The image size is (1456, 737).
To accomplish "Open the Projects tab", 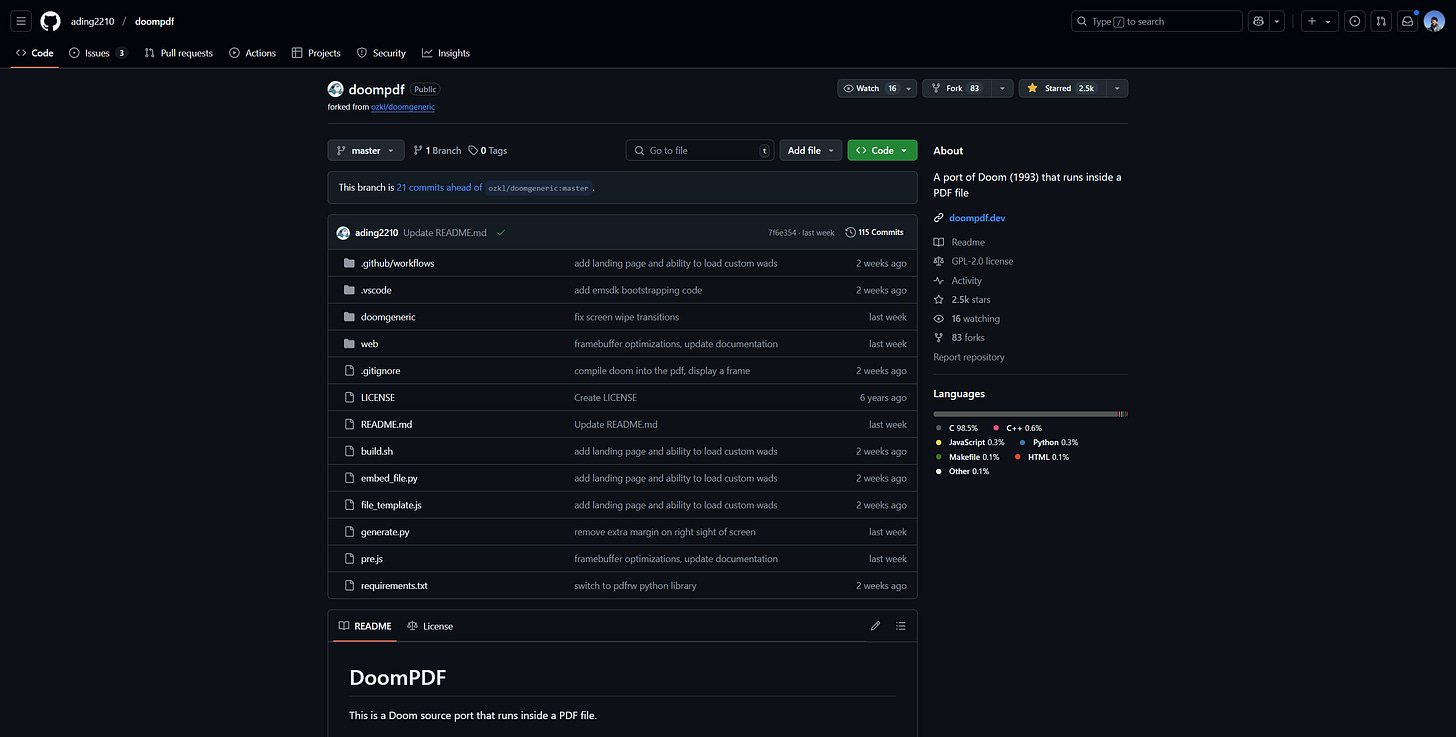I will coord(316,53).
